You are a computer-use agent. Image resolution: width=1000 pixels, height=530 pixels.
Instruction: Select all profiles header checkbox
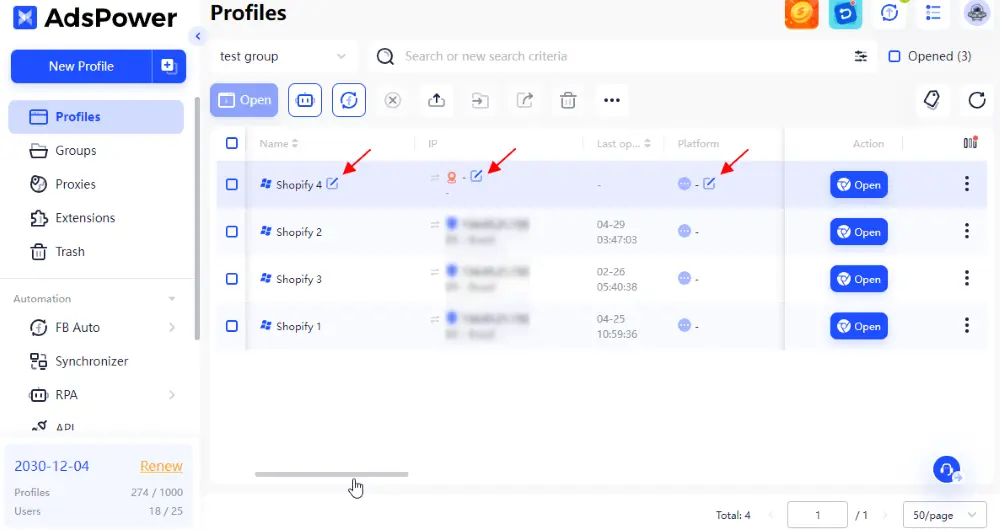(232, 143)
